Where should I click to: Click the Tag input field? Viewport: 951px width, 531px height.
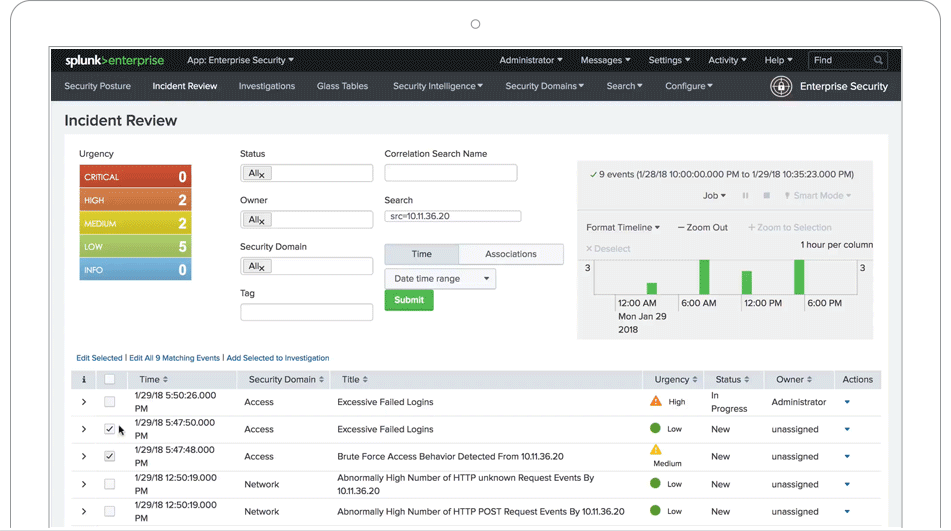[x=306, y=312]
